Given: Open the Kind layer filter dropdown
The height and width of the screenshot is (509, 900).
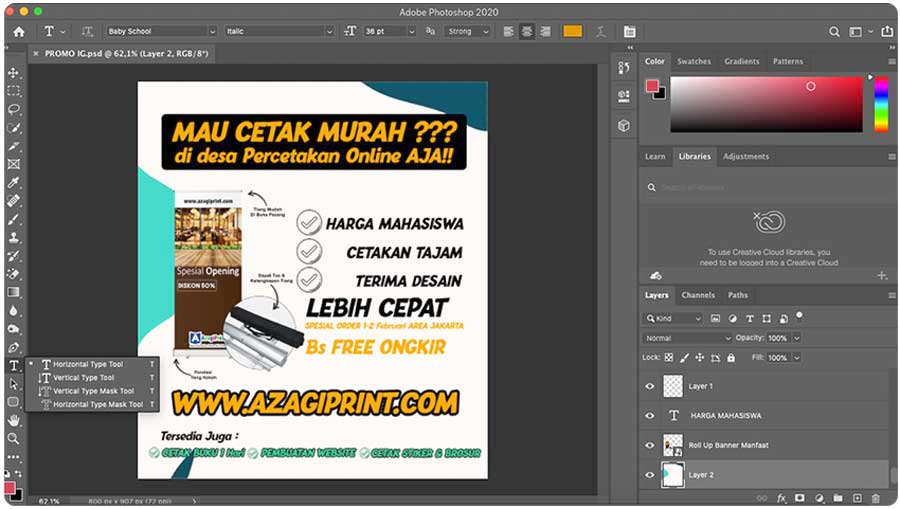Looking at the screenshot, I should pyautogui.click(x=673, y=318).
